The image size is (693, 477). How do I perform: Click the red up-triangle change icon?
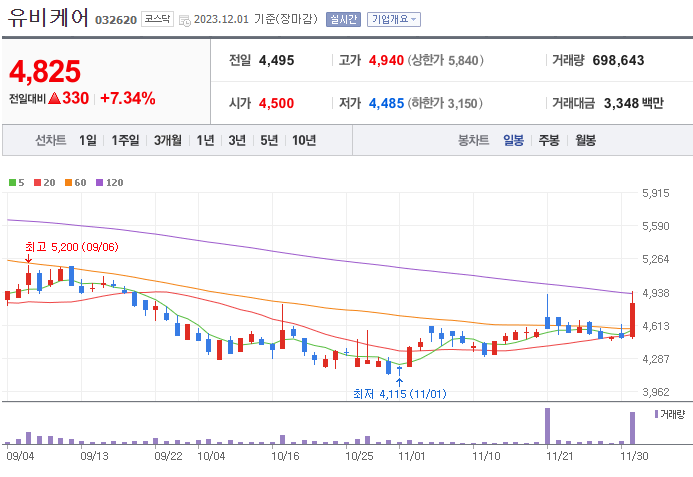(54, 98)
